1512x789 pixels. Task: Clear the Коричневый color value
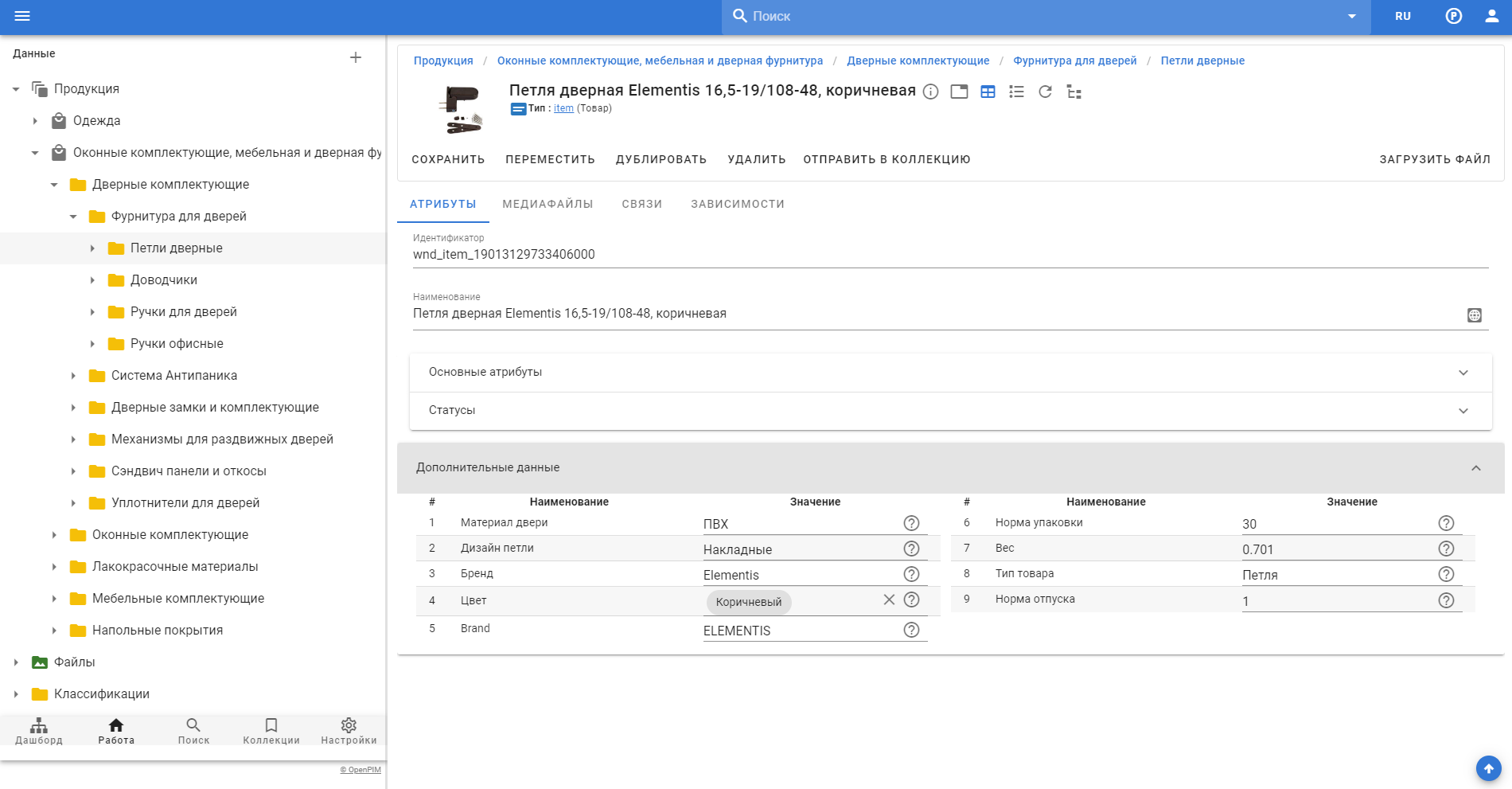(x=889, y=600)
